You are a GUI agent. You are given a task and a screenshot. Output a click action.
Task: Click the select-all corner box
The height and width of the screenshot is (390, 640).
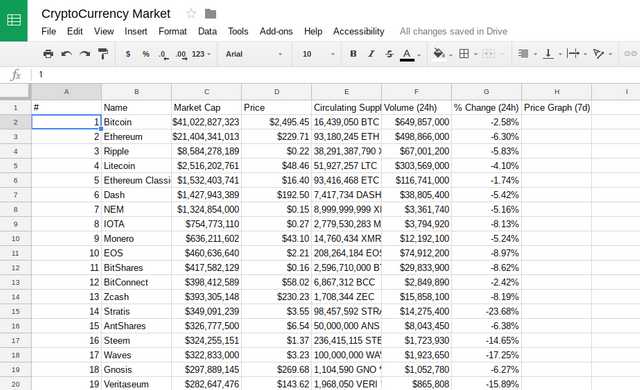[x=16, y=92]
